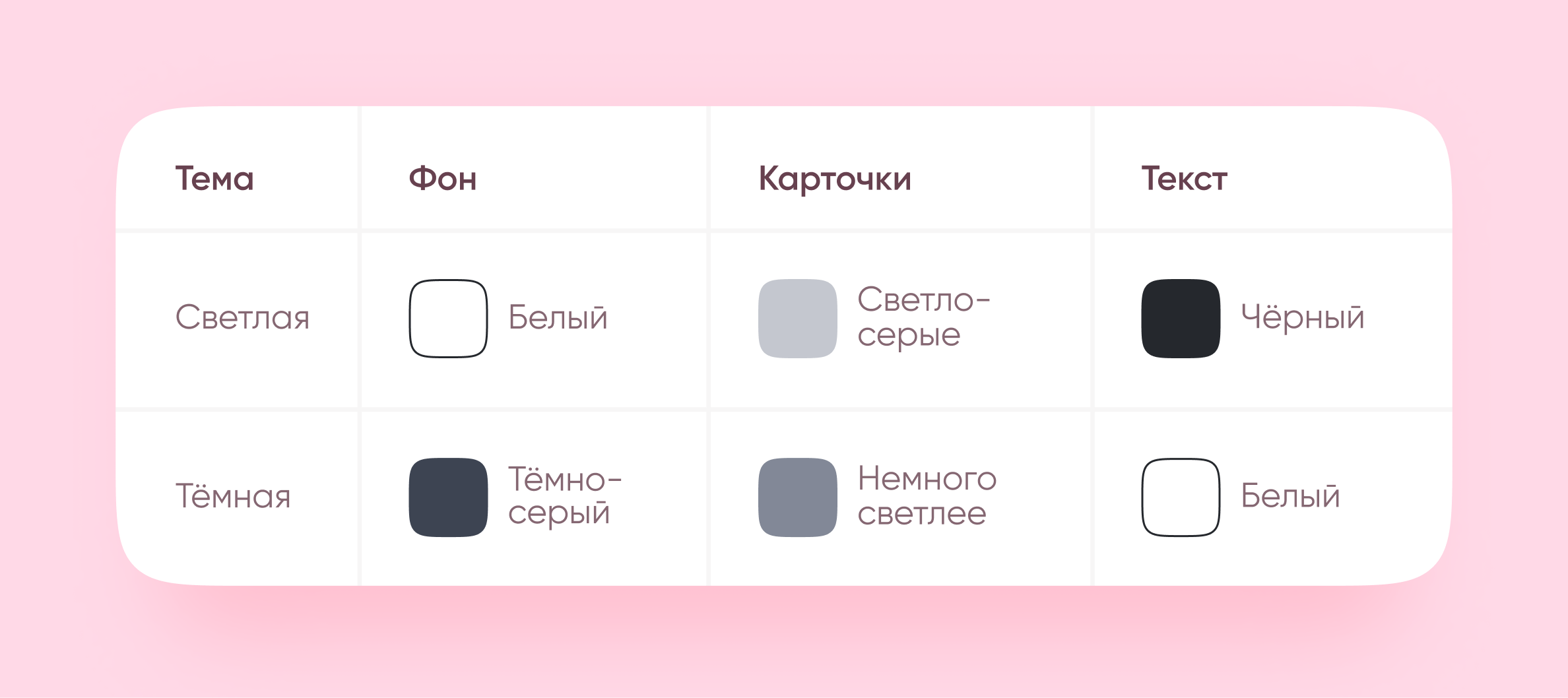This screenshot has height=698, width=1568.
Task: Choose the dark-gray Фон swatch in Тёмная row
Action: pyautogui.click(x=448, y=497)
